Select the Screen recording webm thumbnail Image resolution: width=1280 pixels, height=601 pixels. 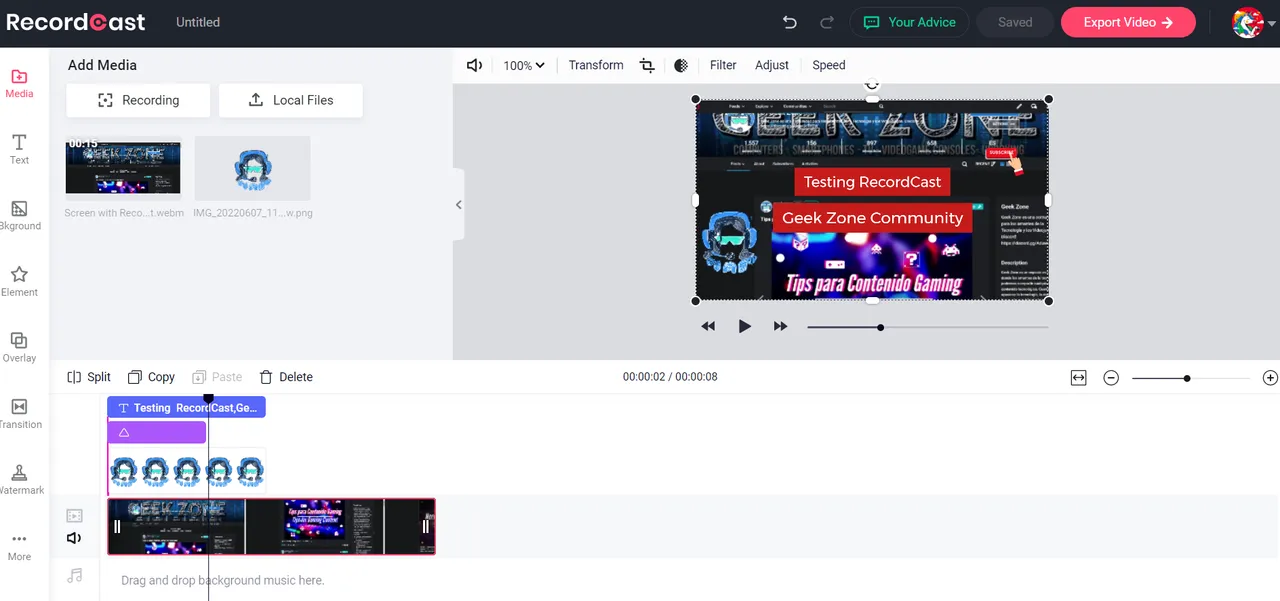point(123,168)
